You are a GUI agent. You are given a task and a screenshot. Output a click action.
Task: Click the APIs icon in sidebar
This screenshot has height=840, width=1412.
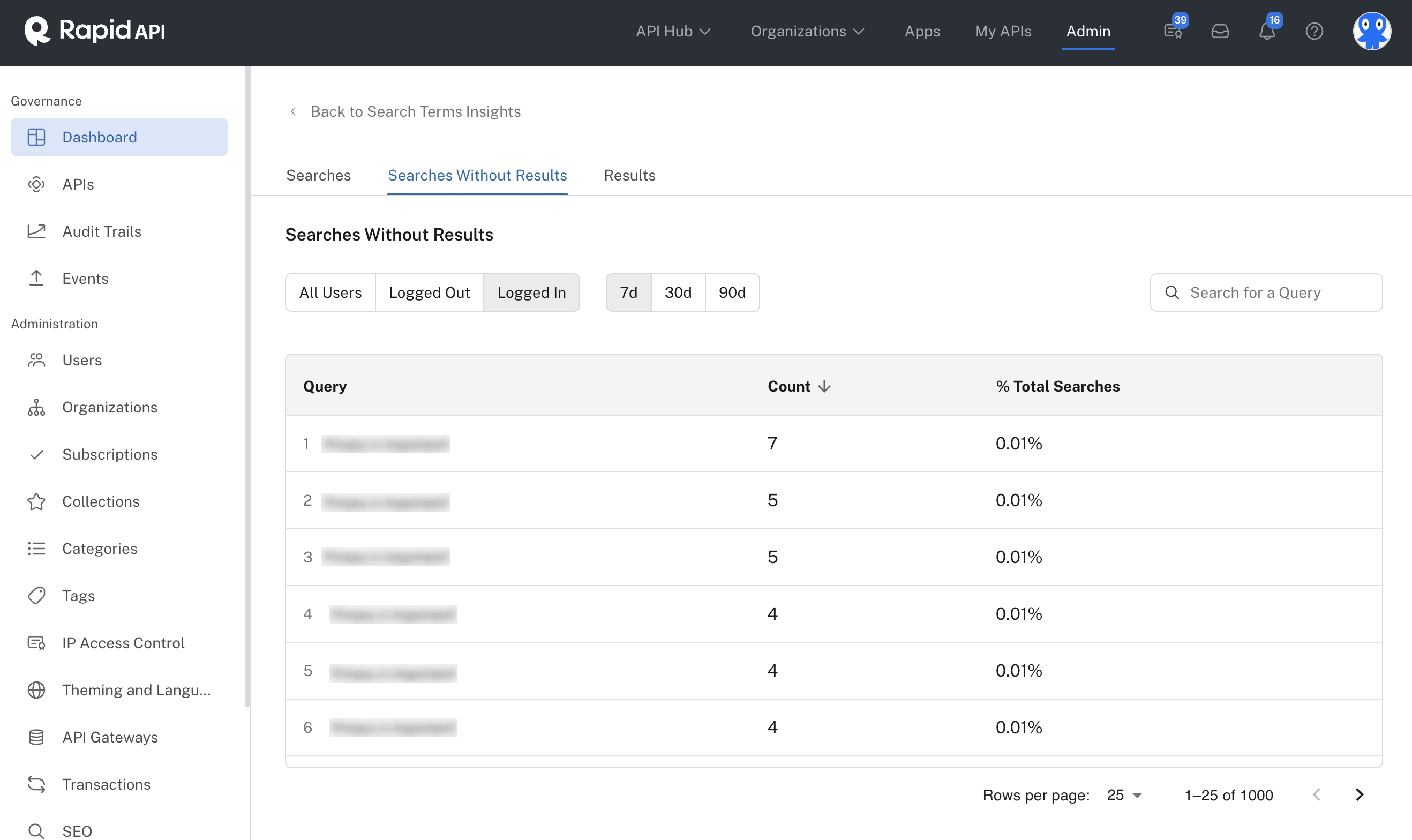(x=36, y=184)
